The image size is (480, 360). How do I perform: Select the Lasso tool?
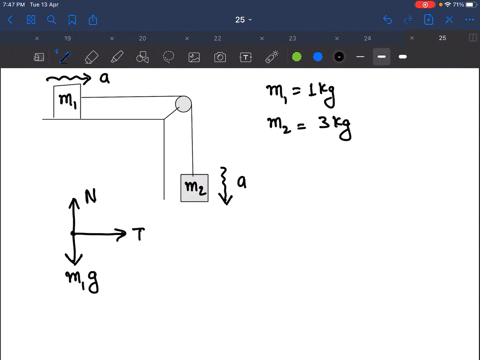click(x=168, y=57)
